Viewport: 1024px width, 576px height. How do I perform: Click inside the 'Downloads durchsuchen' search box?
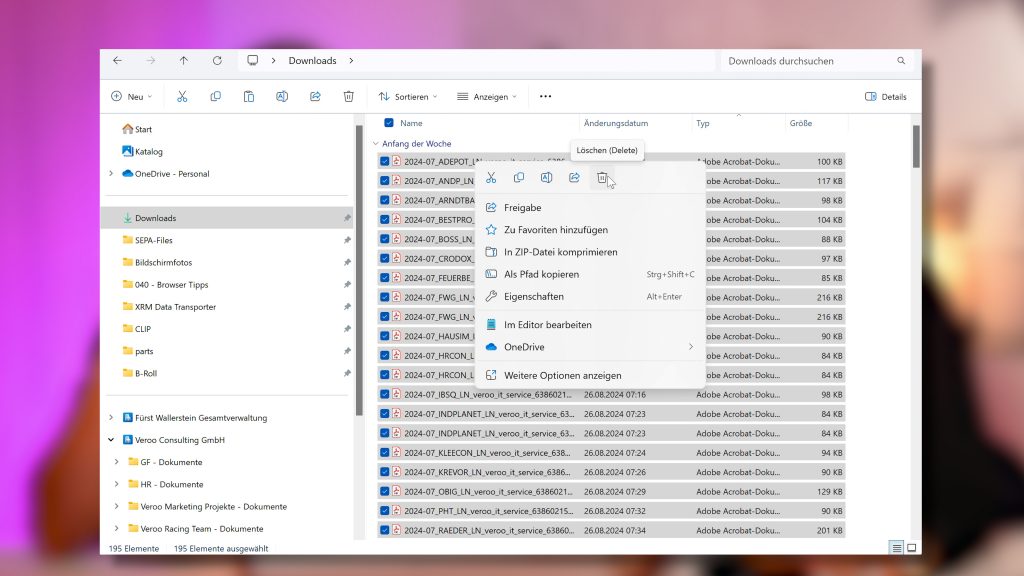click(x=810, y=60)
